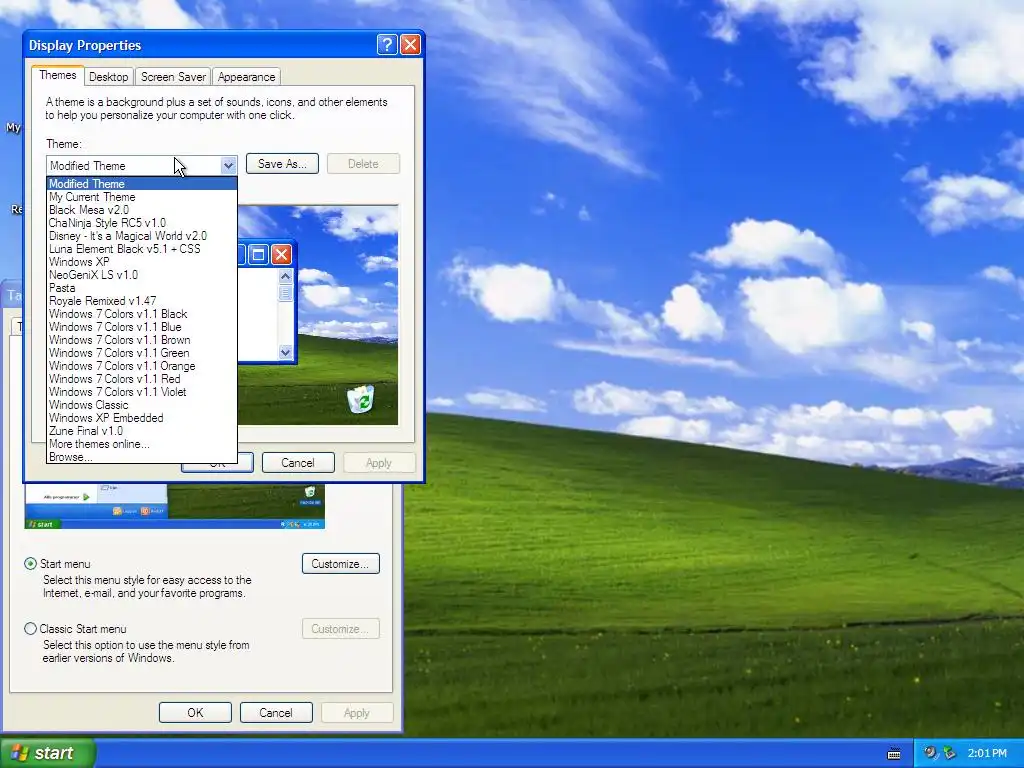Select Luna Element Black v5.1 + CSS
Image resolution: width=1024 pixels, height=768 pixels.
(142, 249)
